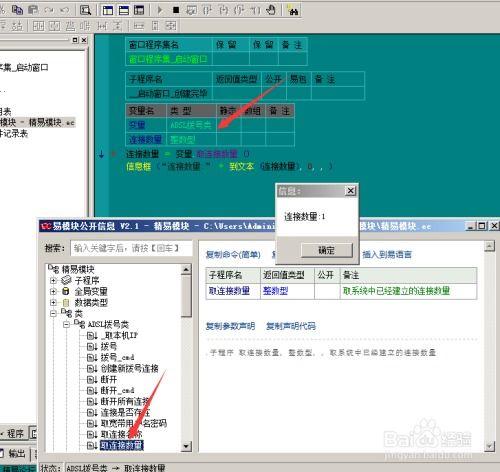Select 取连接名称 method in the tree
The height and width of the screenshot is (472, 500).
point(121,434)
